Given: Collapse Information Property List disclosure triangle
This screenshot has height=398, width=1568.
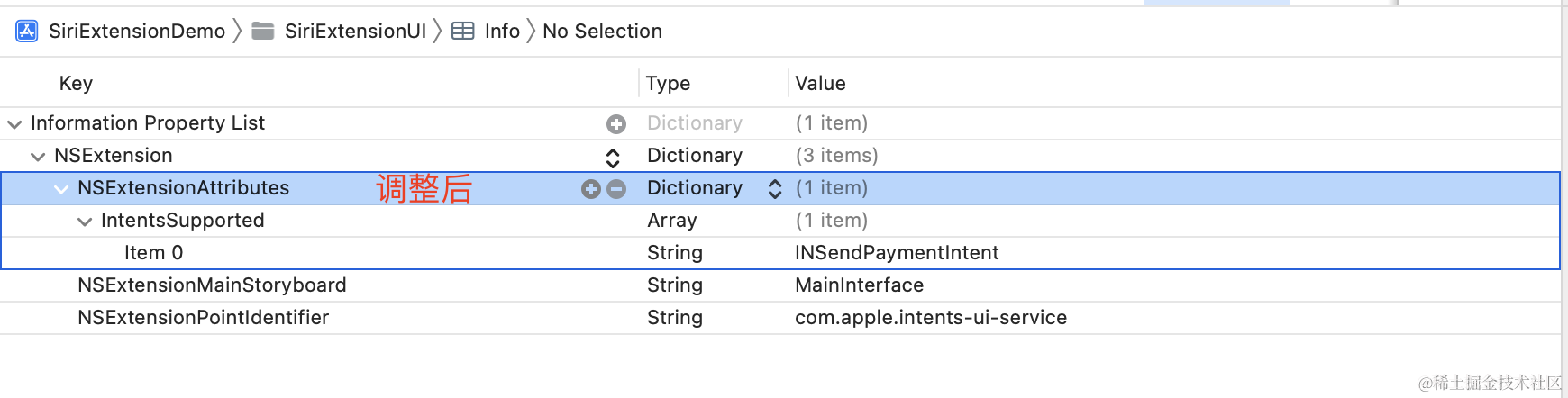Looking at the screenshot, I should (x=14, y=124).
